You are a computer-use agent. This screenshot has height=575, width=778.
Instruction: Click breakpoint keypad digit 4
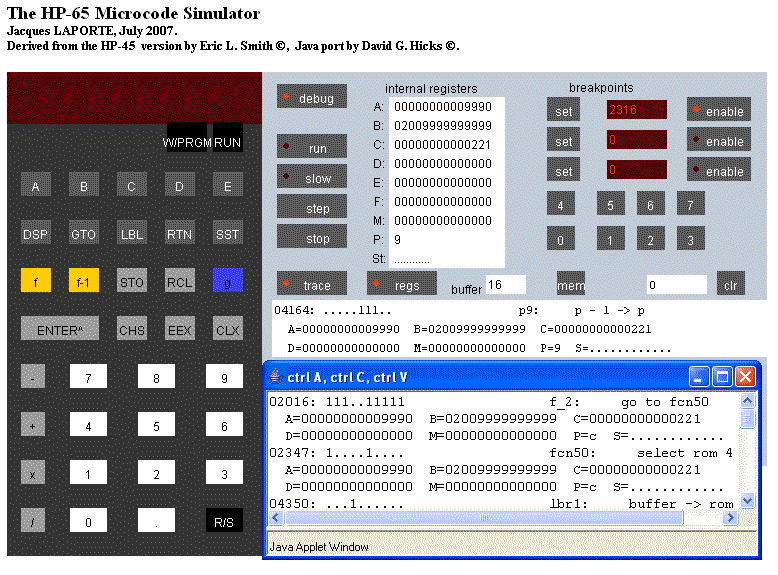[x=561, y=204]
